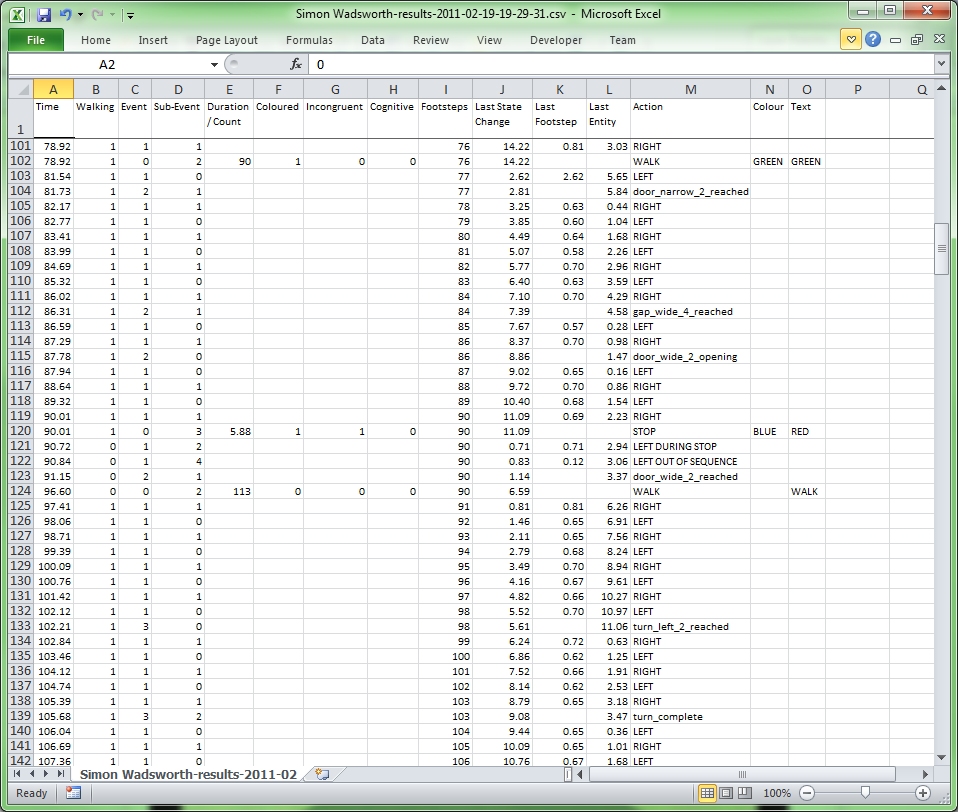Click the 'BLUE' colour cell

point(769,431)
